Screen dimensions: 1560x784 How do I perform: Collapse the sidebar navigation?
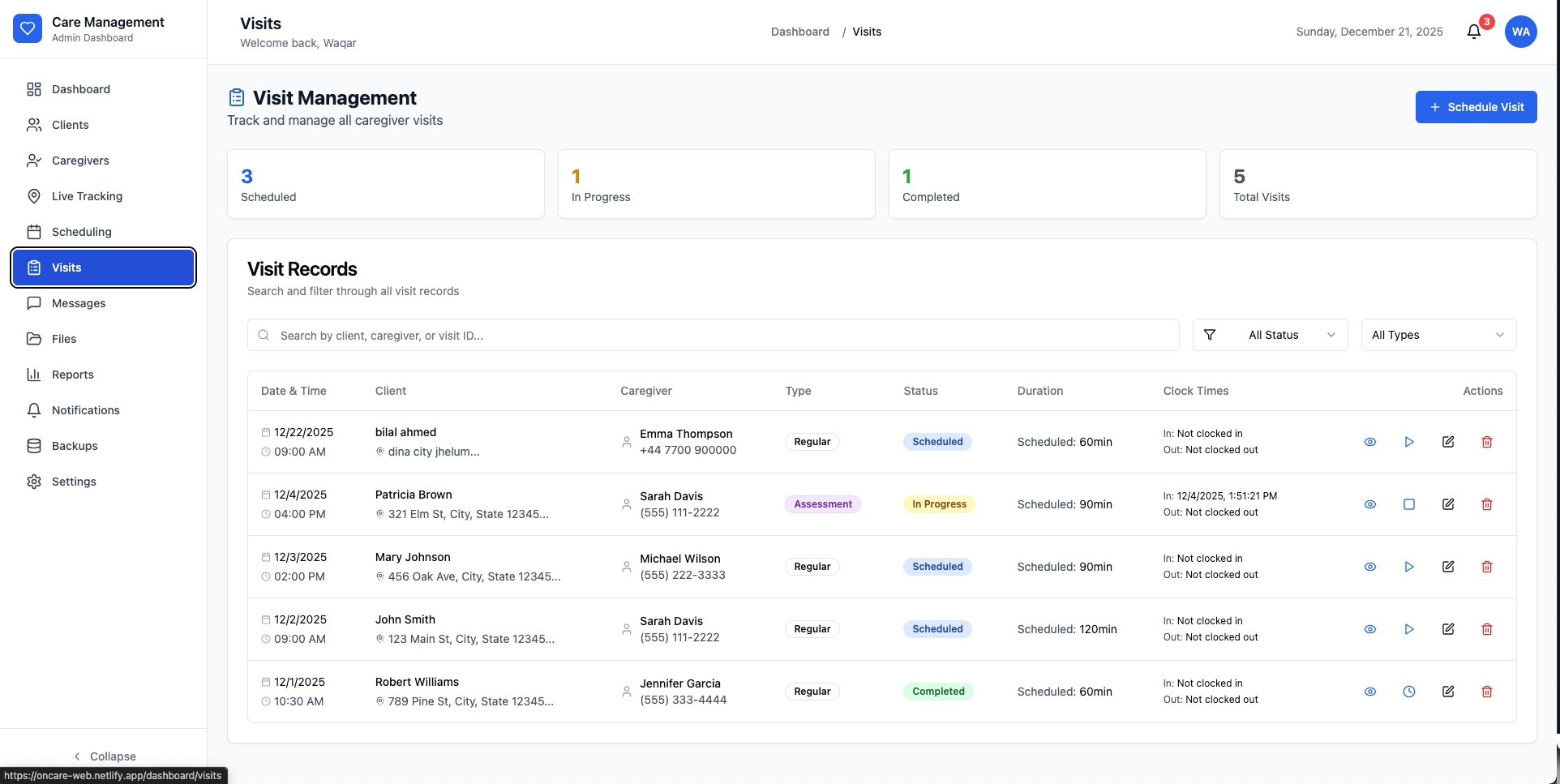pos(104,756)
